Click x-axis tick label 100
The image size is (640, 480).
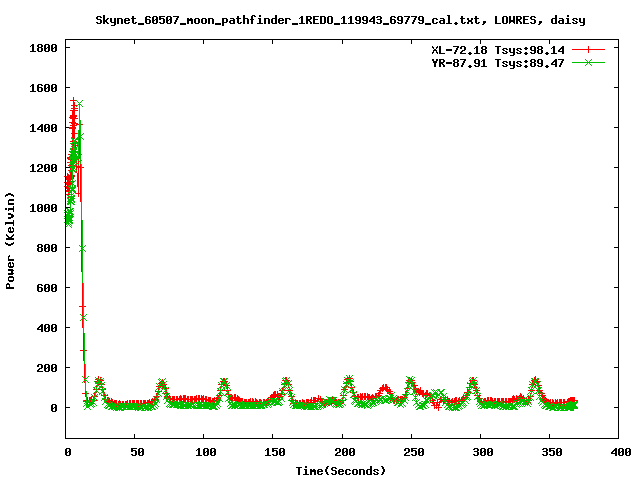(x=205, y=452)
